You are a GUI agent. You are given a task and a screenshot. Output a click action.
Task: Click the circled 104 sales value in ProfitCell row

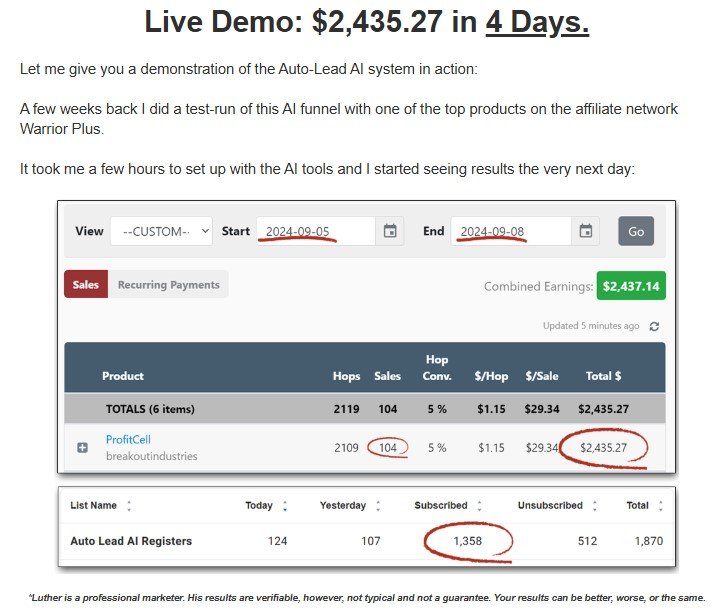[x=388, y=448]
